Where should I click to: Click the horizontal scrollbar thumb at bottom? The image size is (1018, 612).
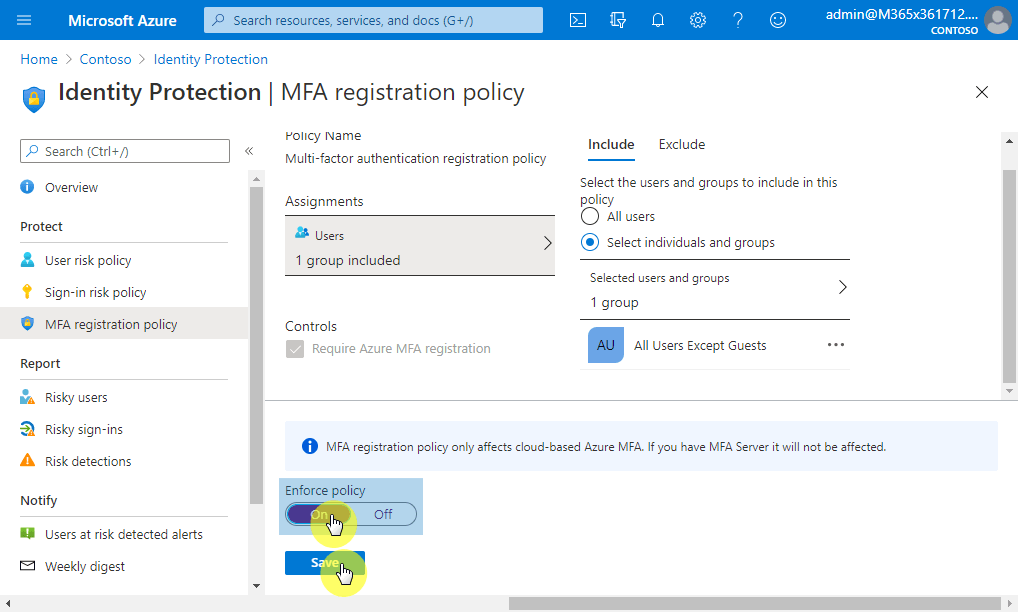754,604
